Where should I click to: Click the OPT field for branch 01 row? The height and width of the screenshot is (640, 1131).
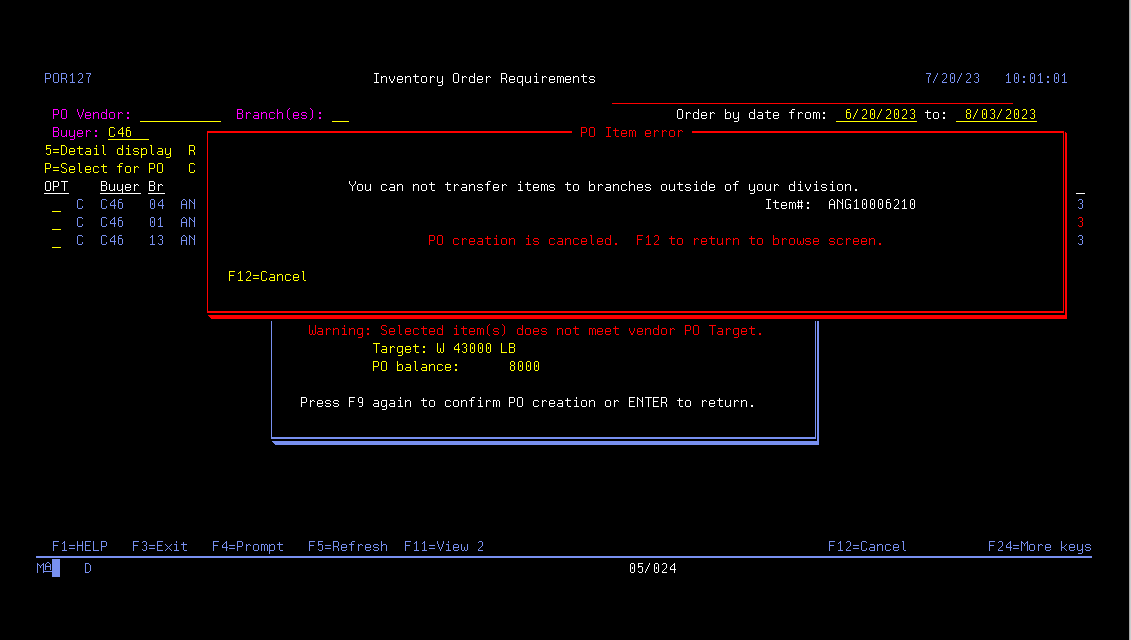(56, 223)
